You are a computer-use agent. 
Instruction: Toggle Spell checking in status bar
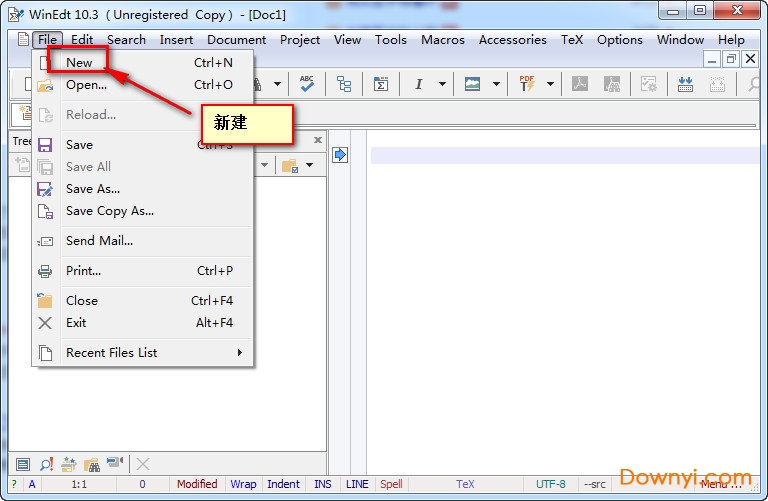391,484
